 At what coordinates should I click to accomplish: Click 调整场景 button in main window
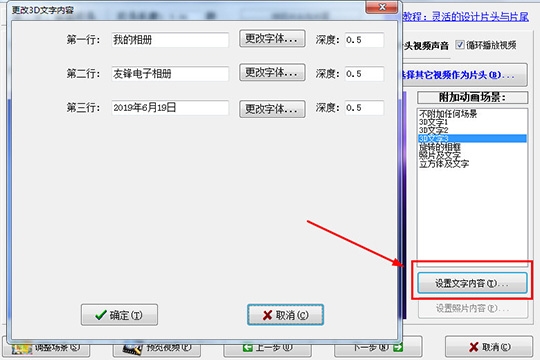[x=46, y=348]
